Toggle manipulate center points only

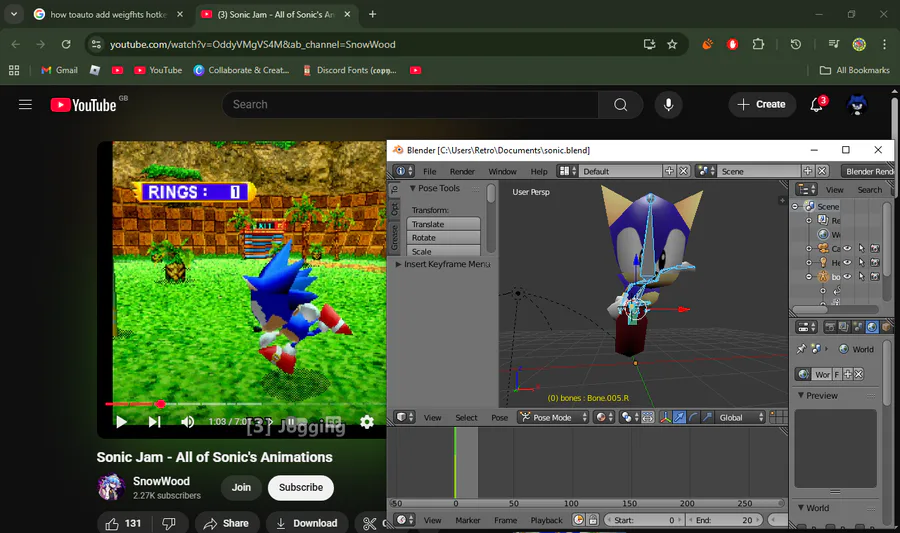click(x=647, y=417)
